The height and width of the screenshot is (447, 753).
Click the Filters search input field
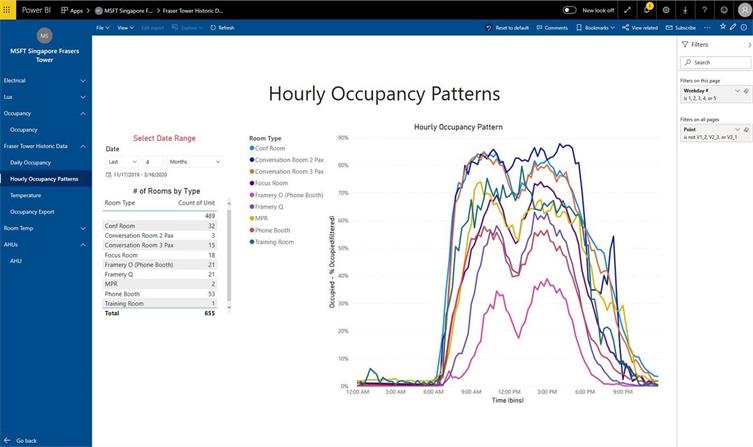[718, 62]
